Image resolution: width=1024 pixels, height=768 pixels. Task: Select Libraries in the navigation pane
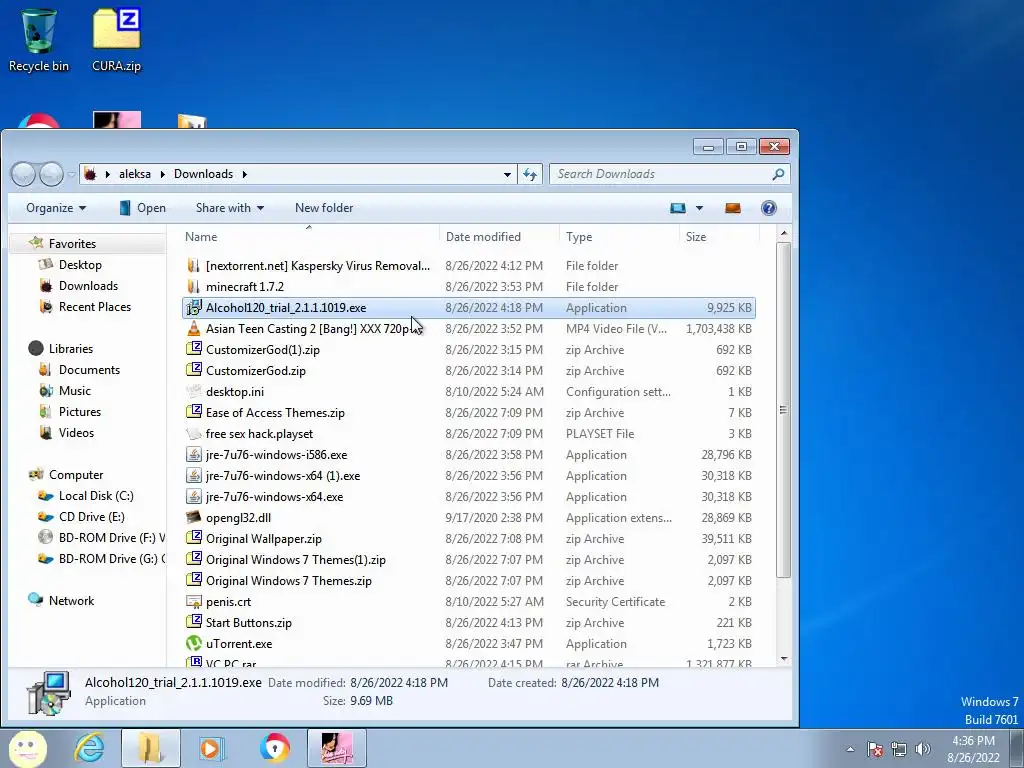(x=71, y=349)
